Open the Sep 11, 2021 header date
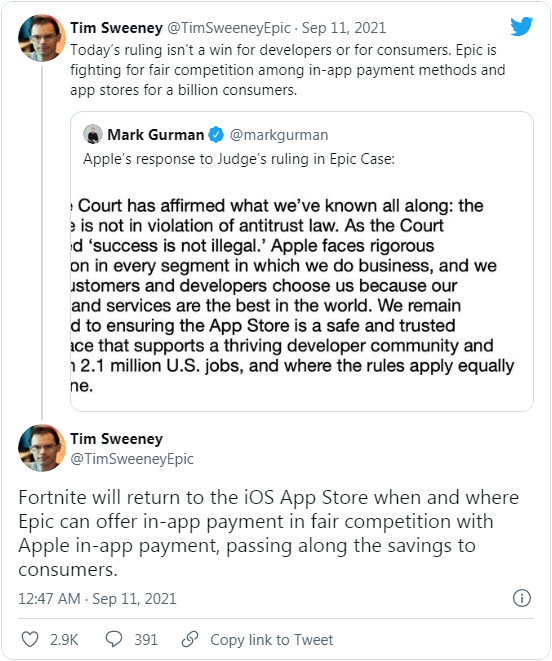This screenshot has width=552, height=661. pos(344,28)
